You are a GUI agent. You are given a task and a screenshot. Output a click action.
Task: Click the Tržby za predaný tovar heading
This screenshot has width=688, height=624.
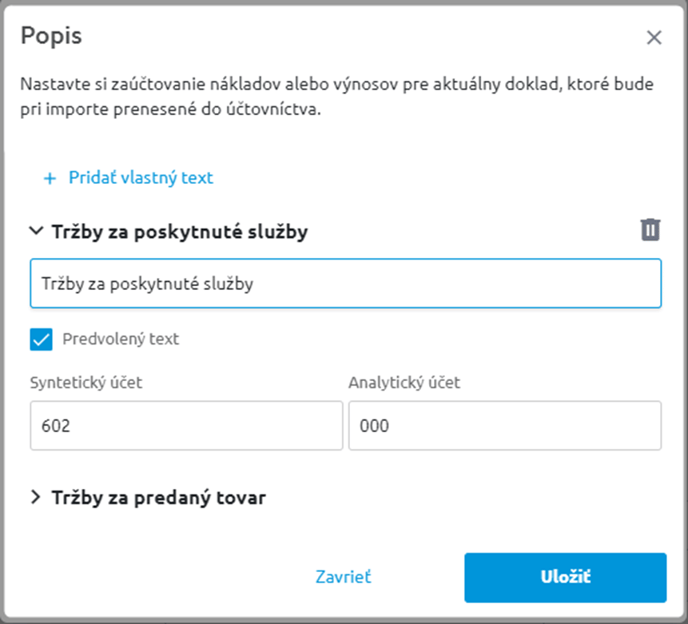click(159, 498)
